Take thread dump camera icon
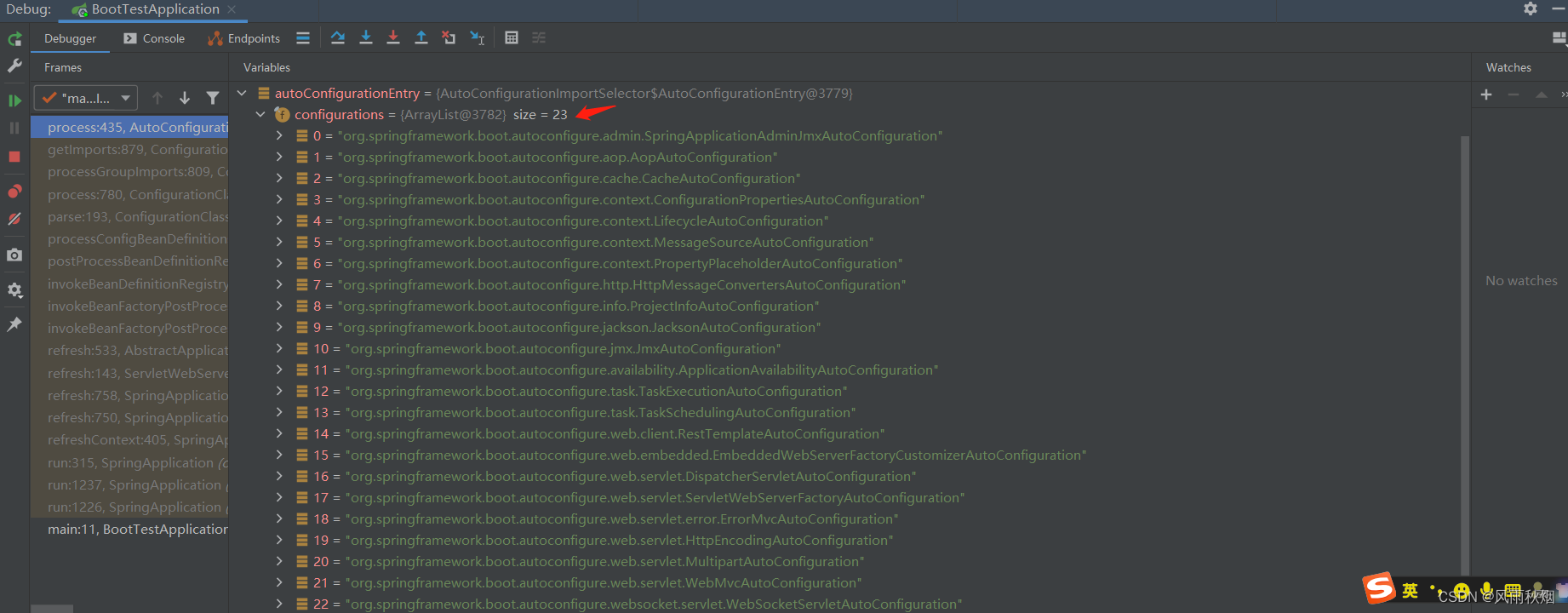 coord(14,255)
